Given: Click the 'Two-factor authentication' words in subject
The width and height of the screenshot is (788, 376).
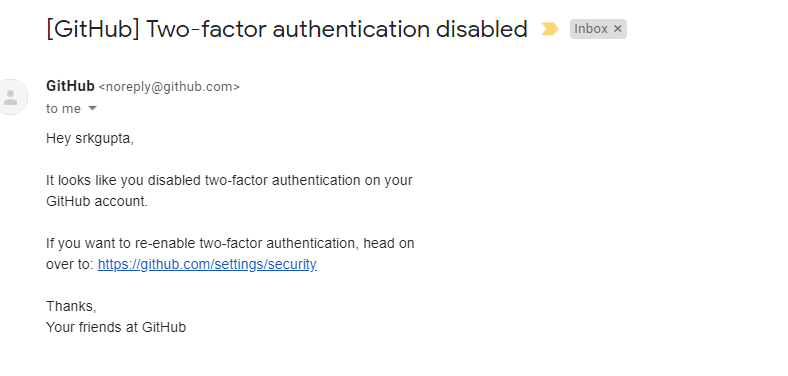Looking at the screenshot, I should (x=288, y=29).
